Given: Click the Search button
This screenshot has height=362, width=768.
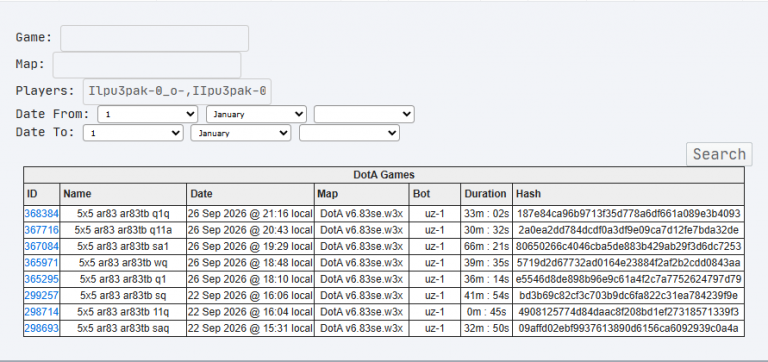Looking at the screenshot, I should (x=719, y=154).
